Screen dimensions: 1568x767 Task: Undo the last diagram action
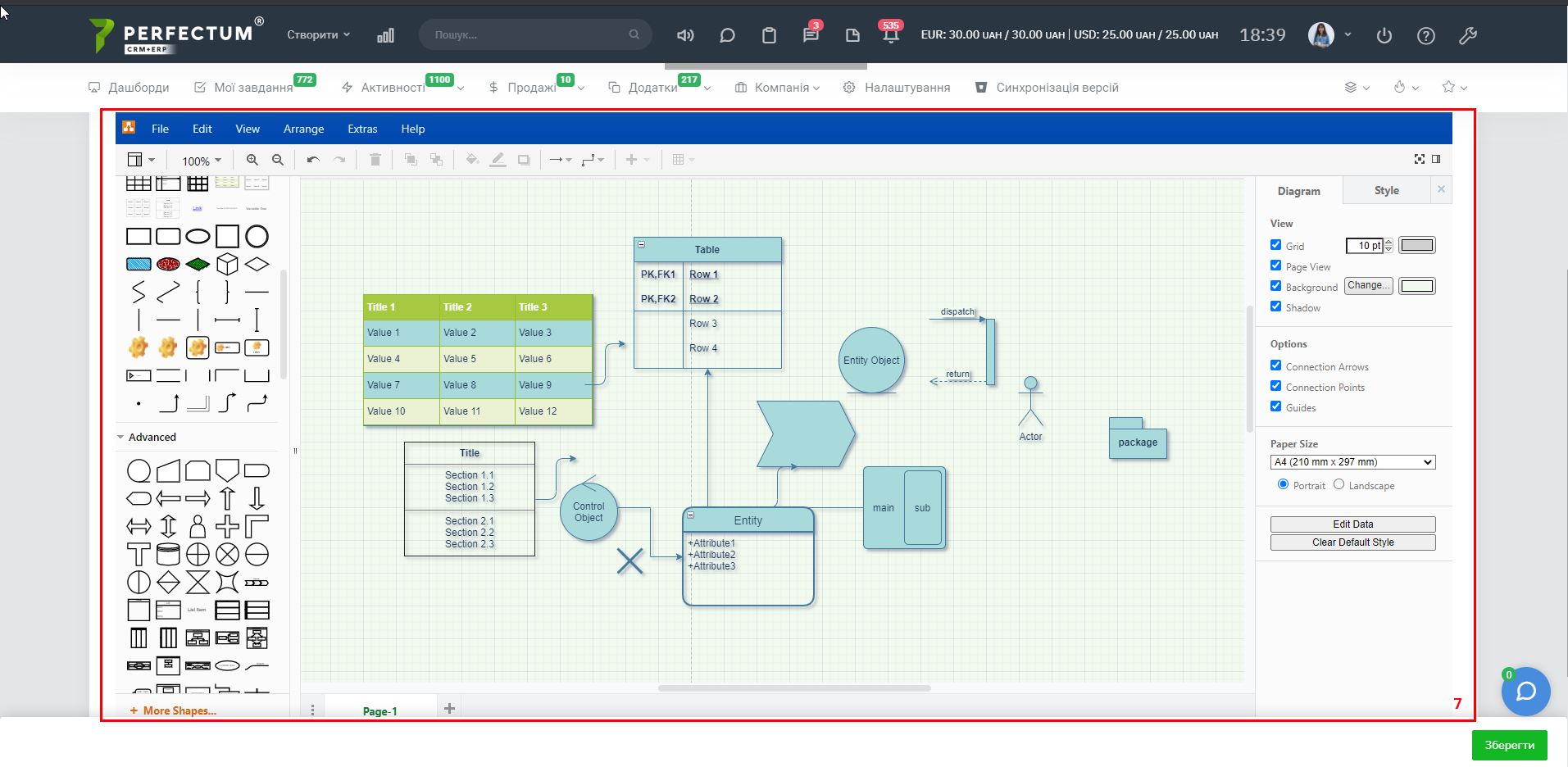pos(313,160)
